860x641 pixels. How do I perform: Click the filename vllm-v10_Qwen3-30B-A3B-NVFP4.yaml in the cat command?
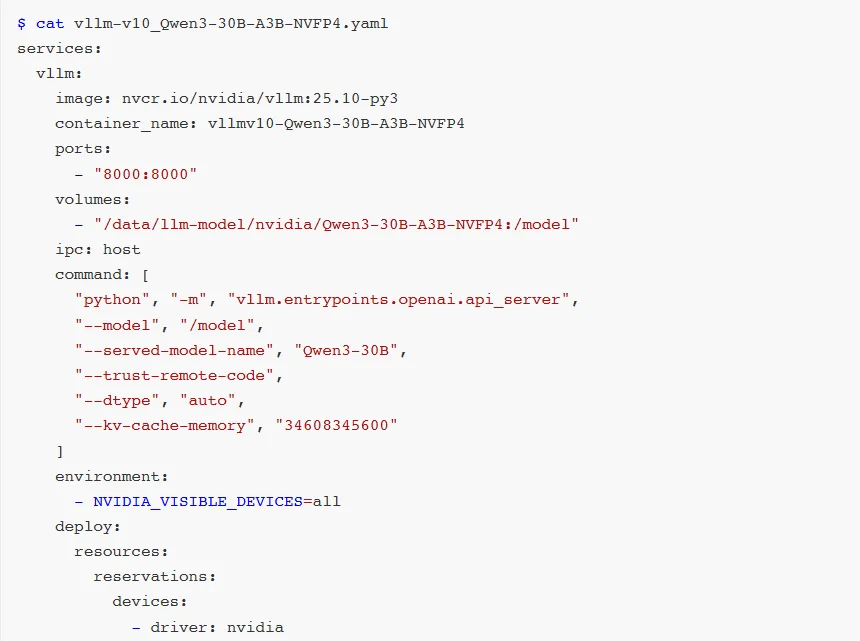click(x=231, y=23)
